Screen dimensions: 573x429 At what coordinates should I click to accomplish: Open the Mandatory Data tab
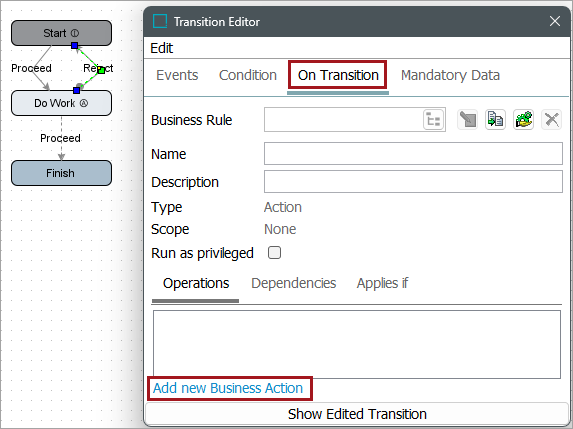point(450,75)
